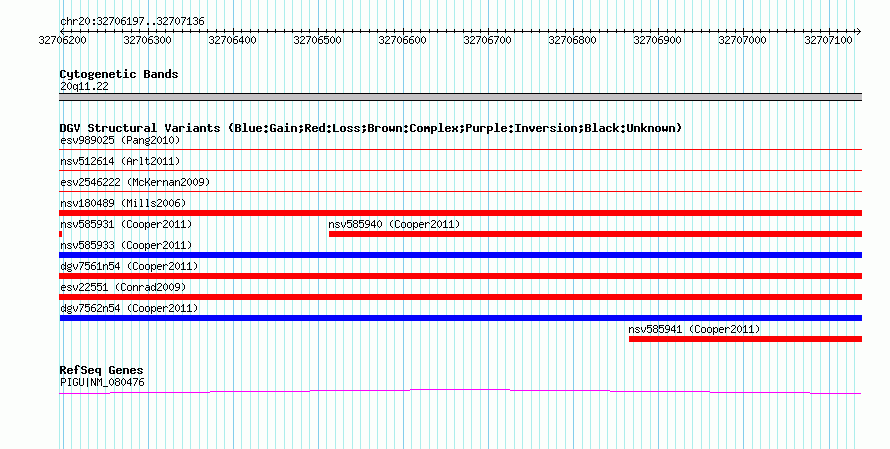The width and height of the screenshot is (890, 449).
Task: Click the chr20:32706197..32707136 region label
Action: 132,22
